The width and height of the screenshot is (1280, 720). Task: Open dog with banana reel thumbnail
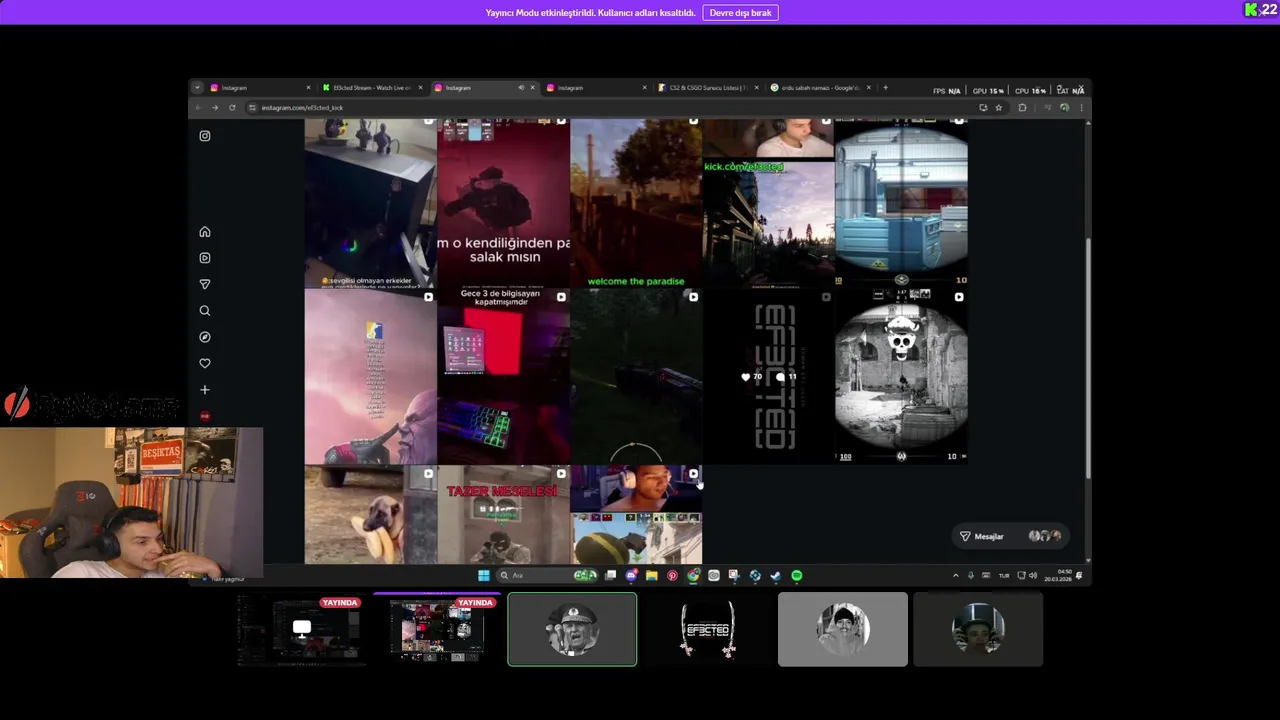click(370, 515)
